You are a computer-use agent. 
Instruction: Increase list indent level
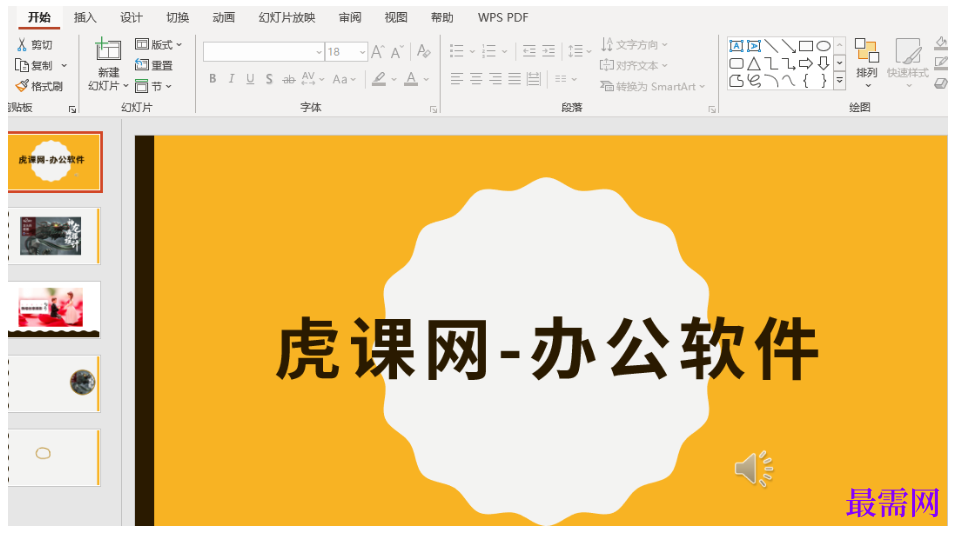click(549, 51)
